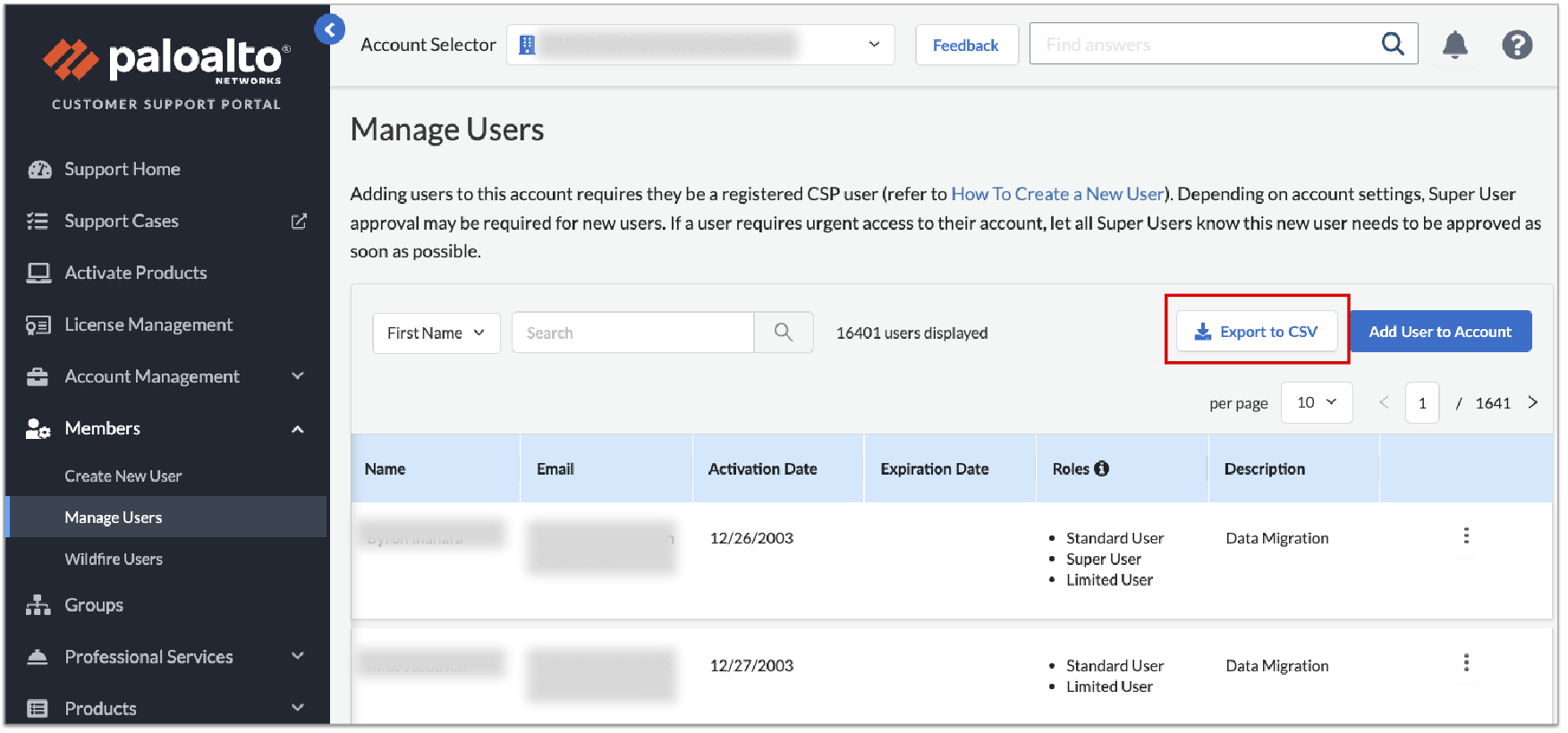Click Add User to Account button
This screenshot has height=733, width=1568.
pyautogui.click(x=1439, y=332)
